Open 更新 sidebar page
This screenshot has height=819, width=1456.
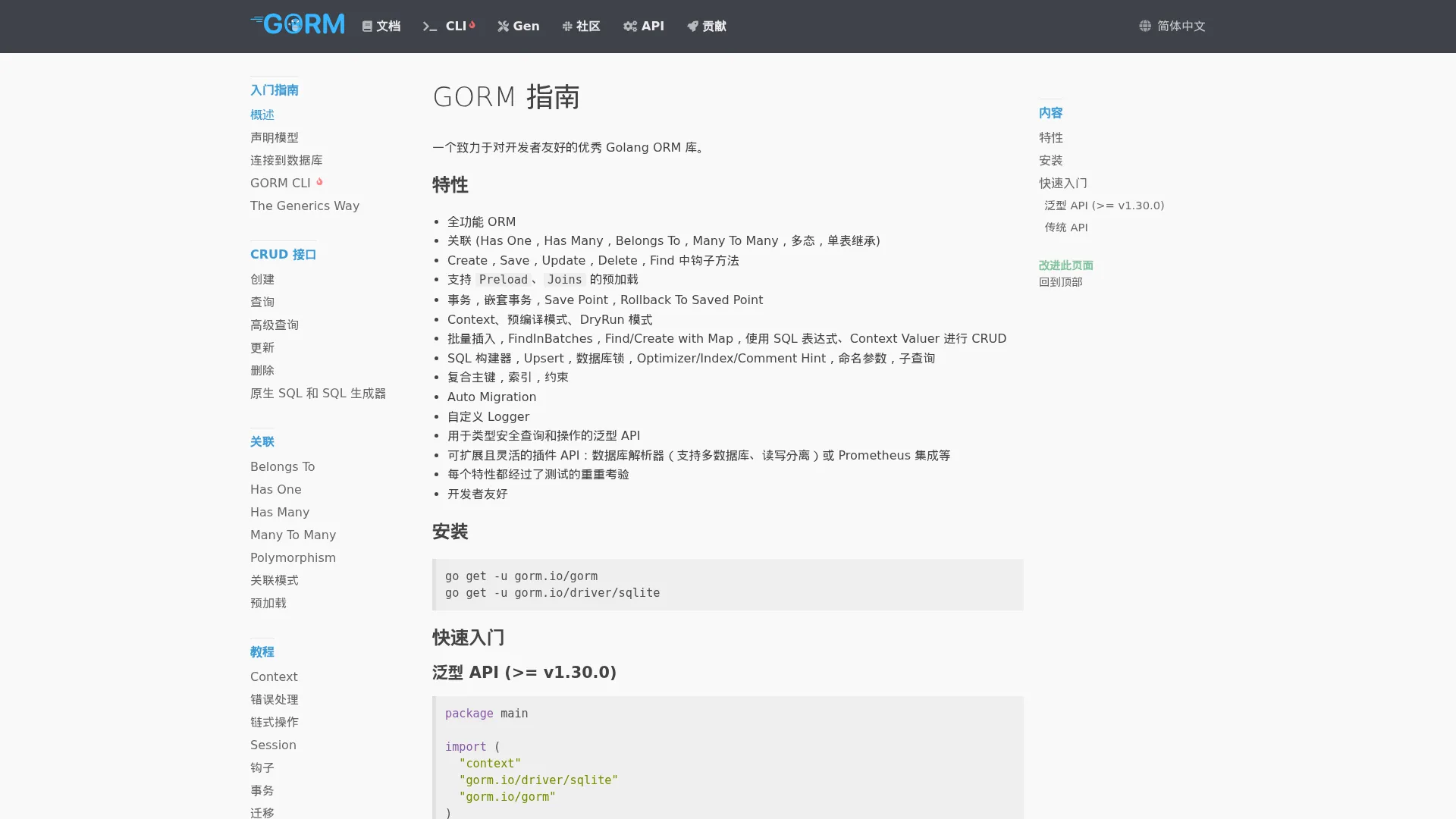pos(262,347)
